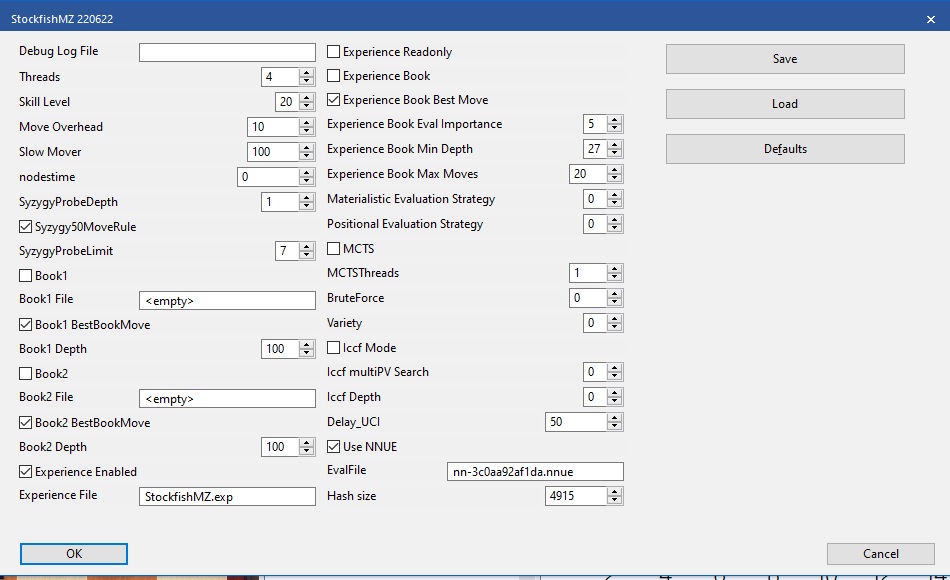The height and width of the screenshot is (580, 950).
Task: Increase Book1 Depth with up arrow
Action: (x=307, y=344)
